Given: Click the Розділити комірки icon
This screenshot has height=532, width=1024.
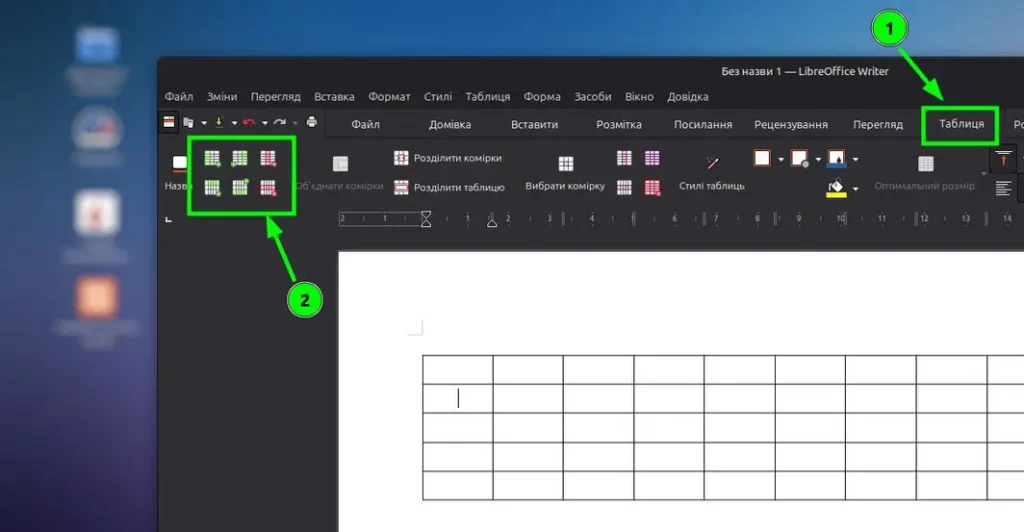Looking at the screenshot, I should click(x=401, y=158).
